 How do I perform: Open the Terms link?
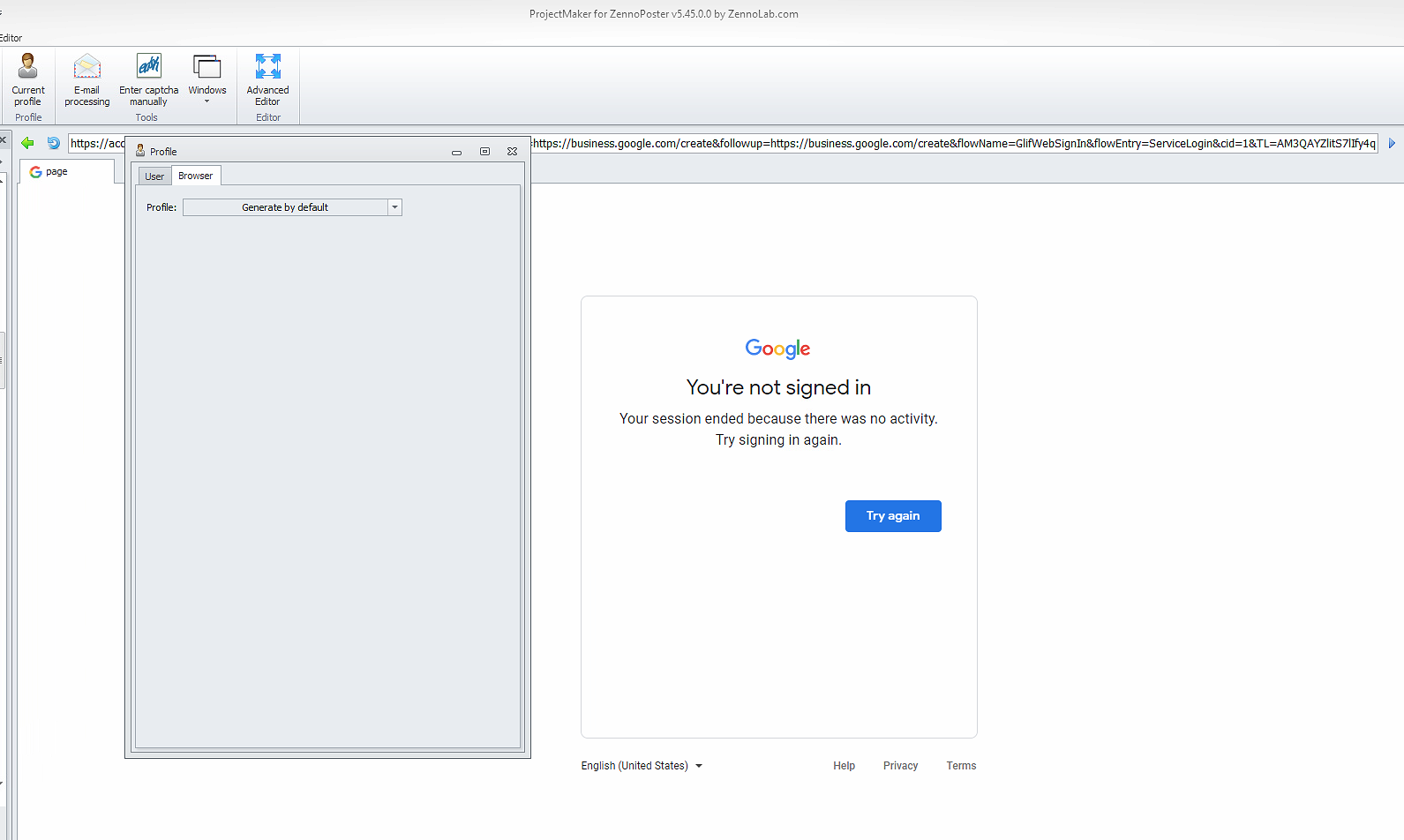pyautogui.click(x=962, y=766)
